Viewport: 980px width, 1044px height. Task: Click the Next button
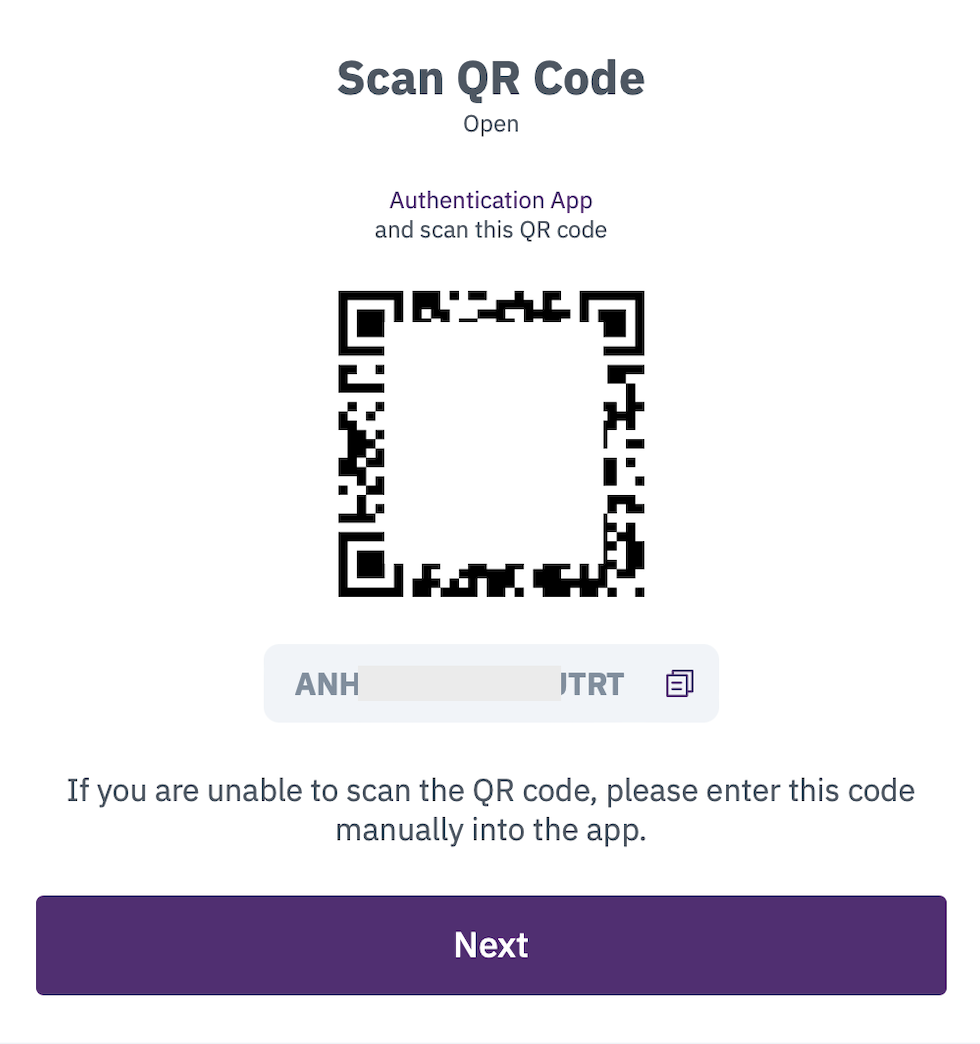pyautogui.click(x=491, y=945)
